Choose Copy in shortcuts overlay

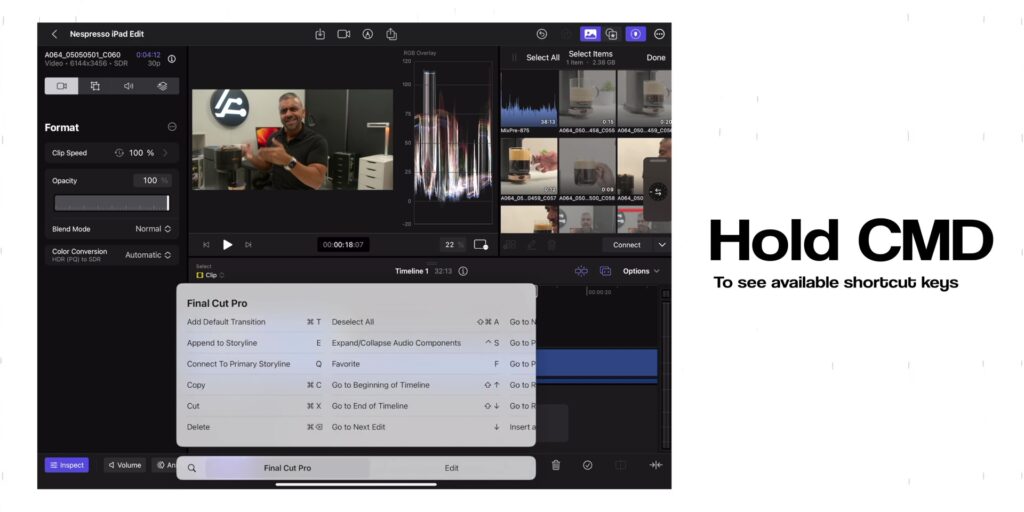254,385
